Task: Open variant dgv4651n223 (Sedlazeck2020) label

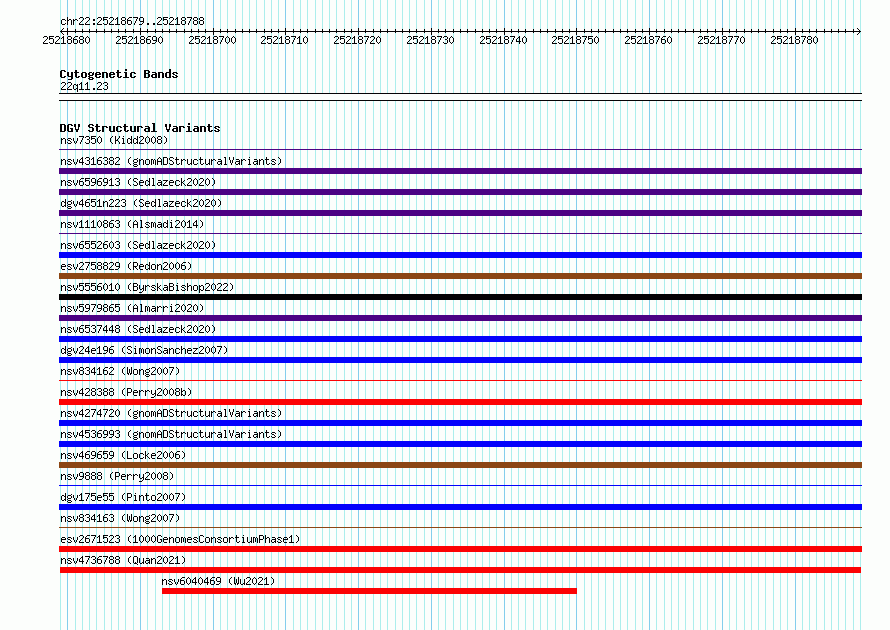Action: tap(141, 203)
